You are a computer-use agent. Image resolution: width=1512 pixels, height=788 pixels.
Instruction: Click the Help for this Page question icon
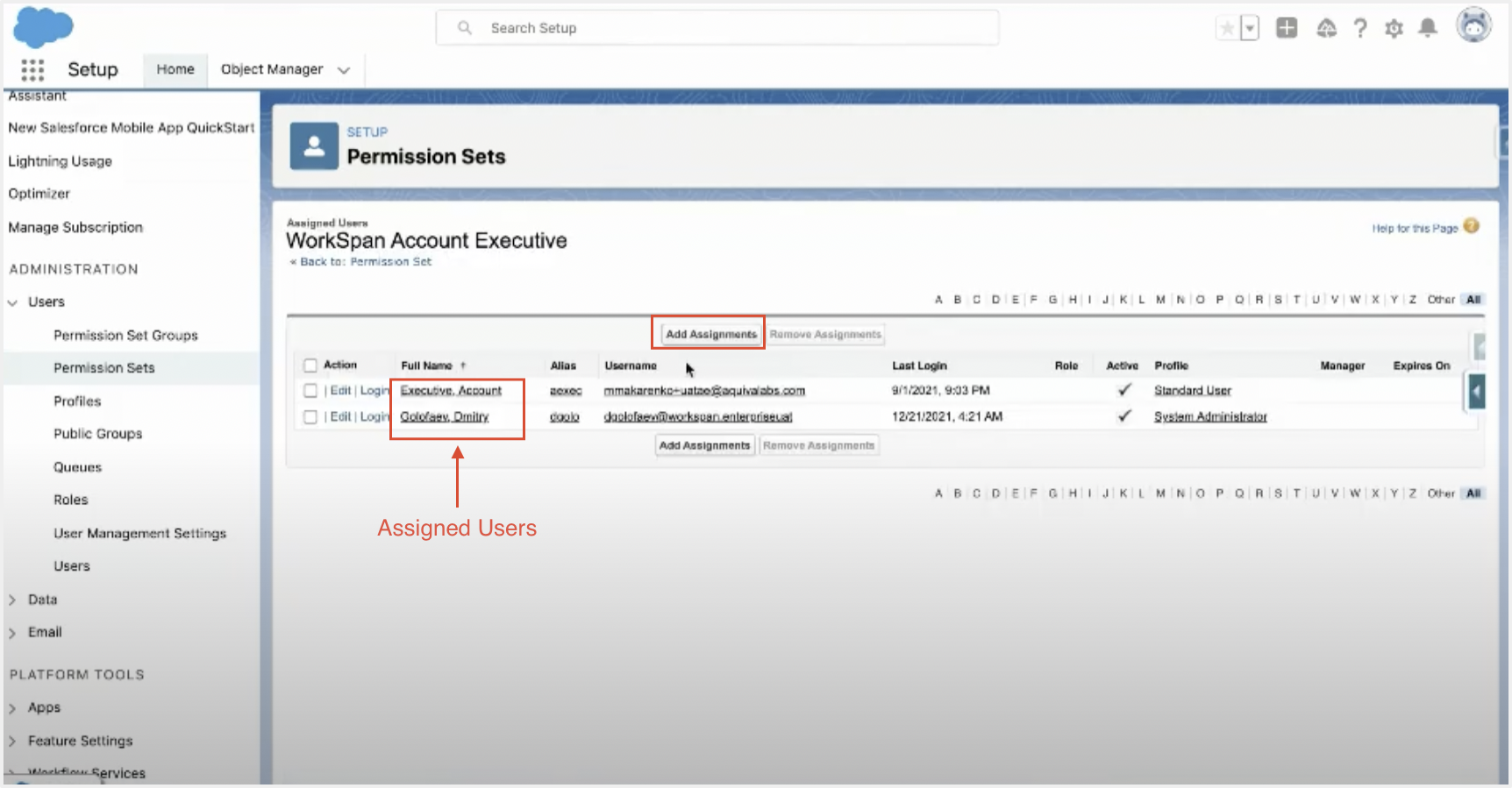pos(1472,226)
